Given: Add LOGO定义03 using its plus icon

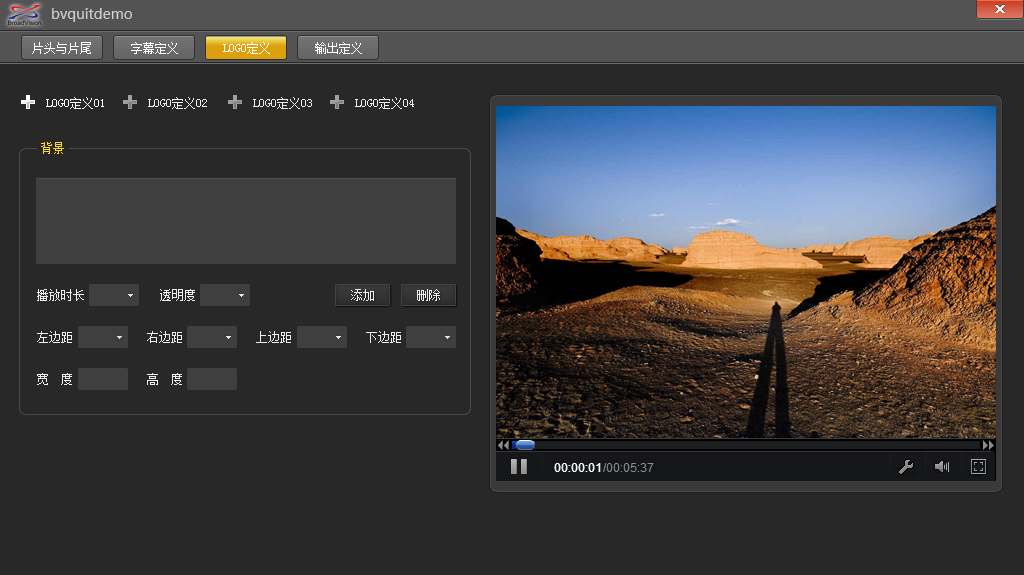Looking at the screenshot, I should pos(235,102).
